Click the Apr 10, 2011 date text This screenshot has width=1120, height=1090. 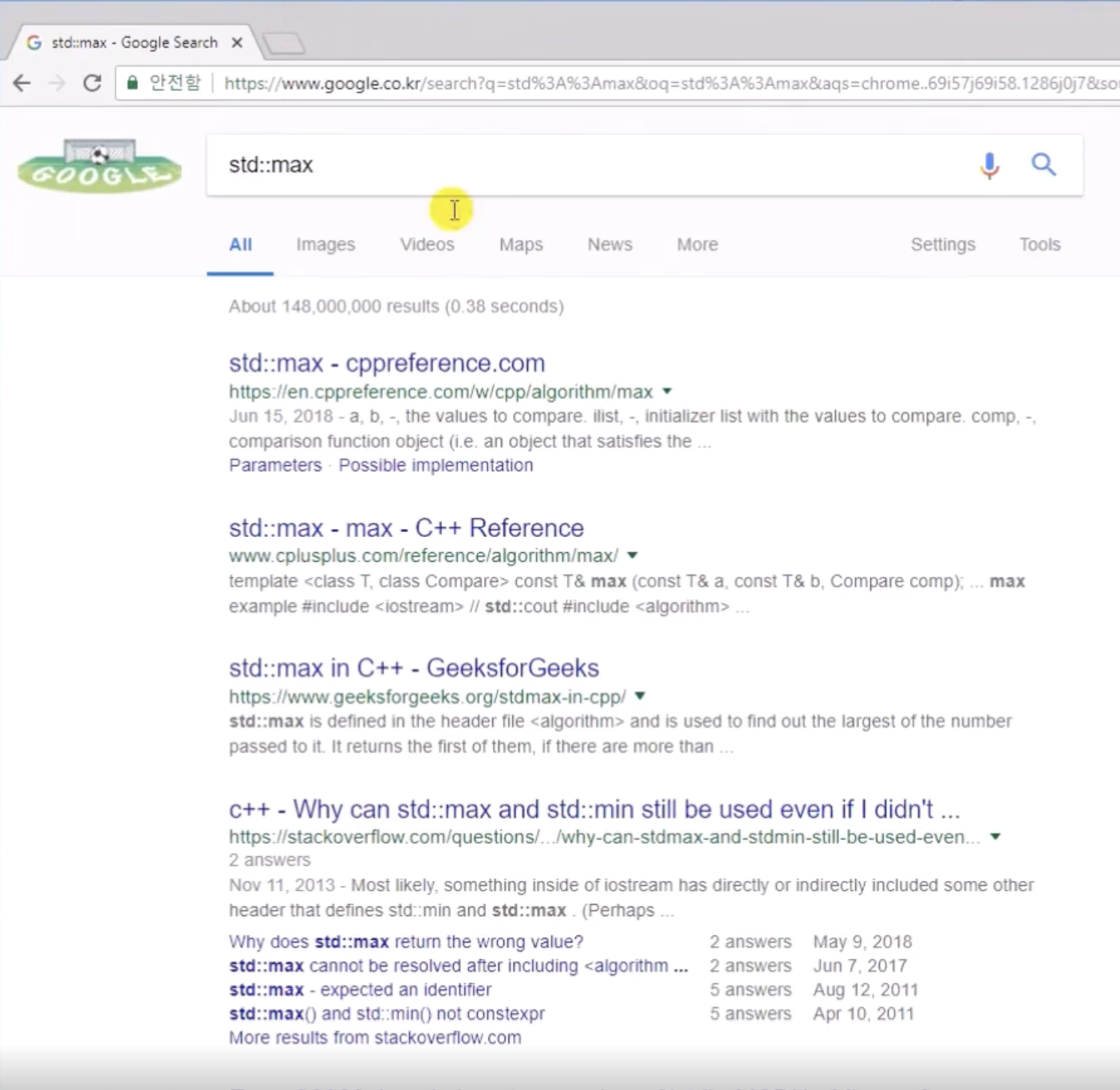pos(863,1013)
